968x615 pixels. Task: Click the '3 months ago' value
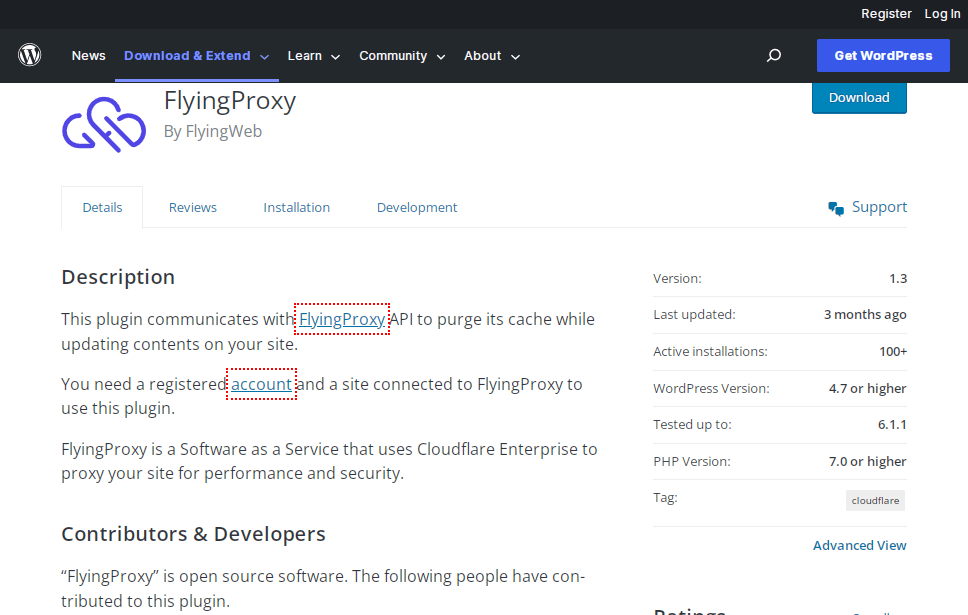[x=865, y=314]
